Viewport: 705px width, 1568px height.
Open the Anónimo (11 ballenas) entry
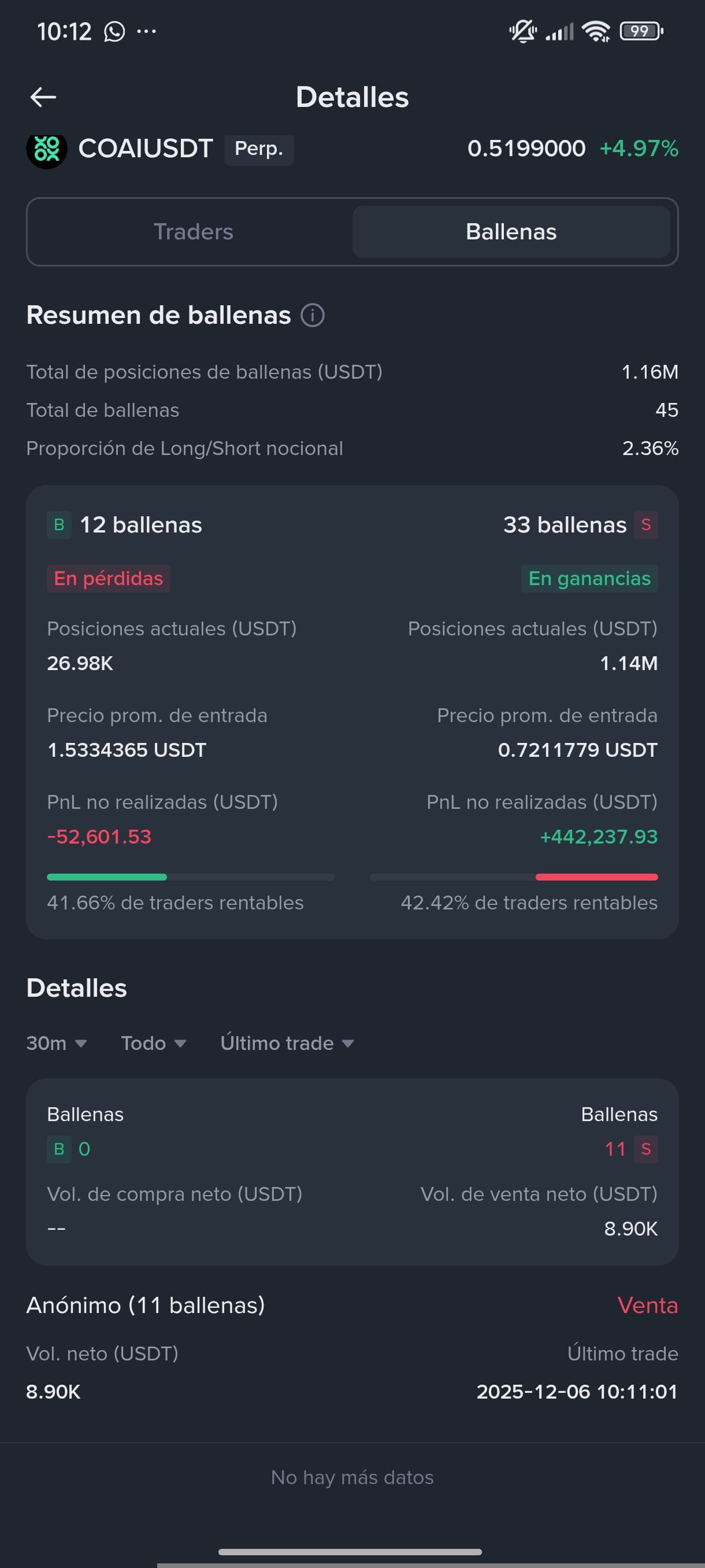(352, 1348)
